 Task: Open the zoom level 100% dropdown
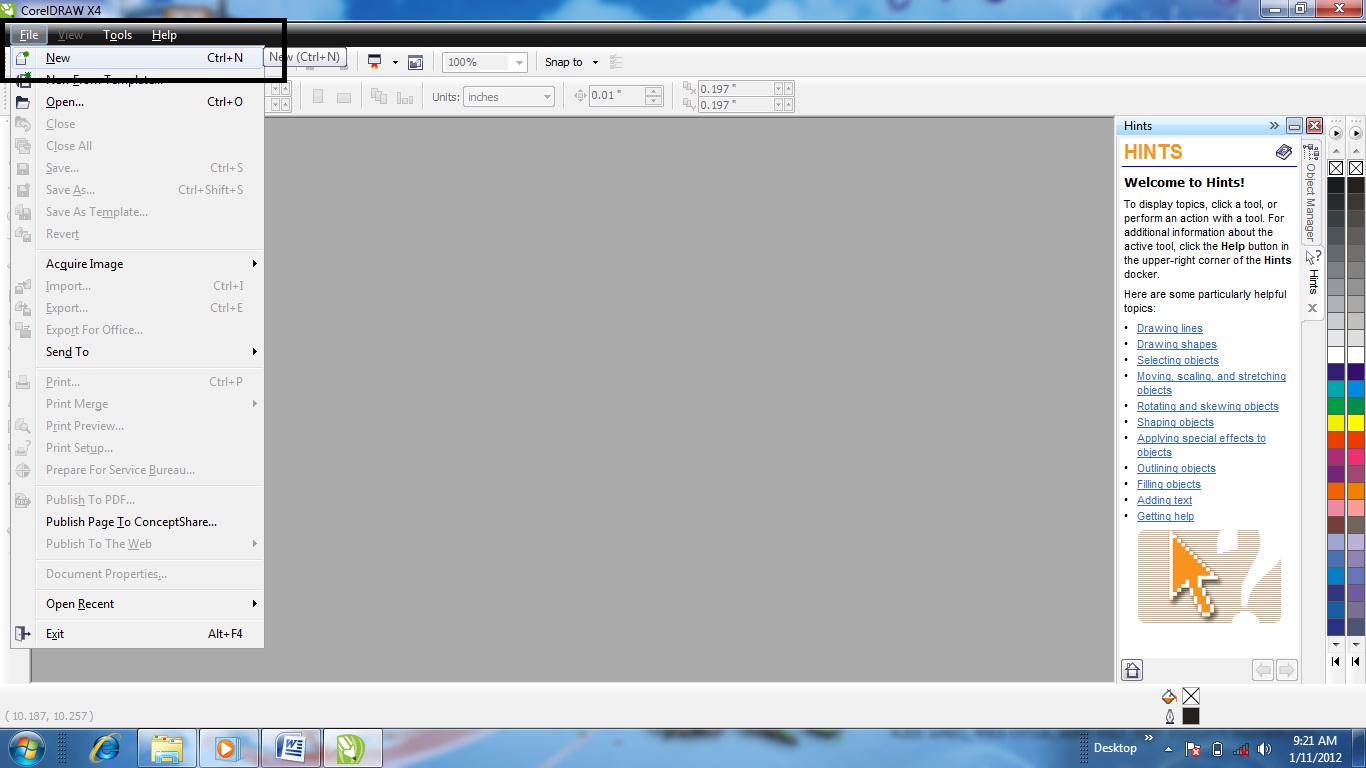point(518,62)
